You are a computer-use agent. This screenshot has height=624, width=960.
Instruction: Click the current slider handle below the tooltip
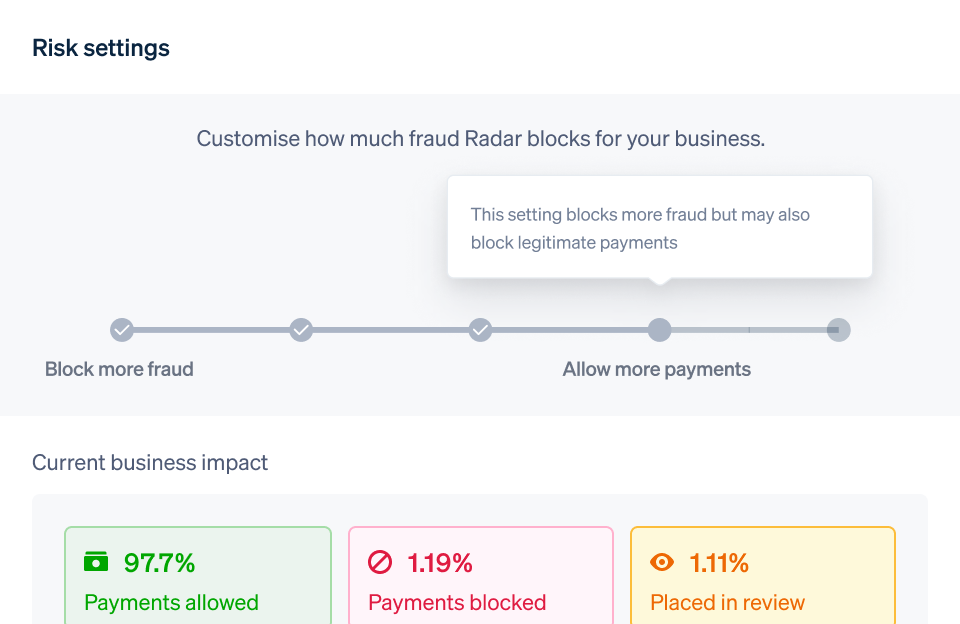659,329
